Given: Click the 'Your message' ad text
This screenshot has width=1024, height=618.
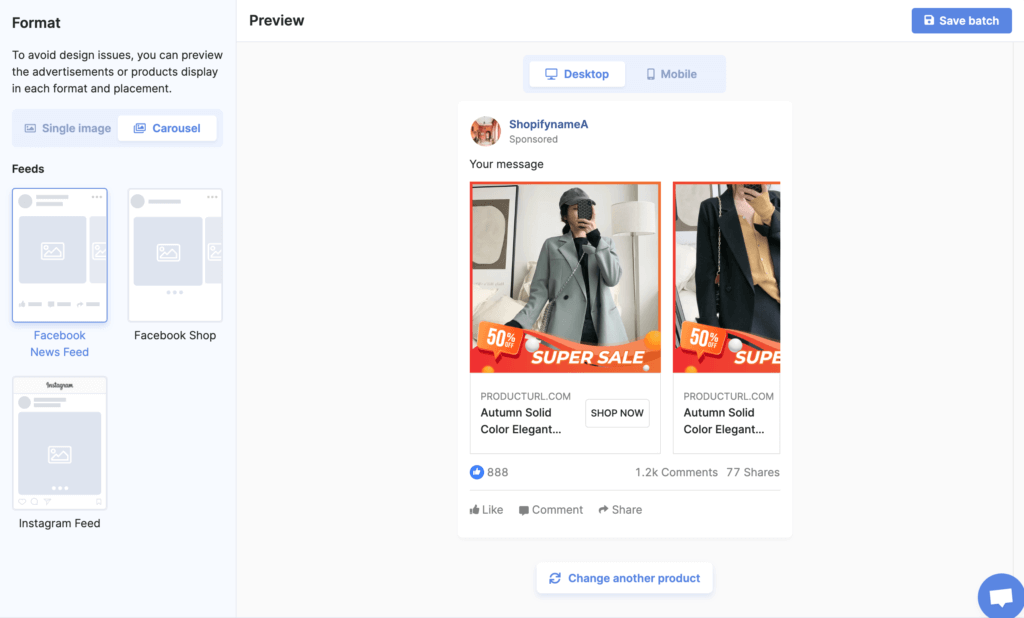Looking at the screenshot, I should 506,164.
